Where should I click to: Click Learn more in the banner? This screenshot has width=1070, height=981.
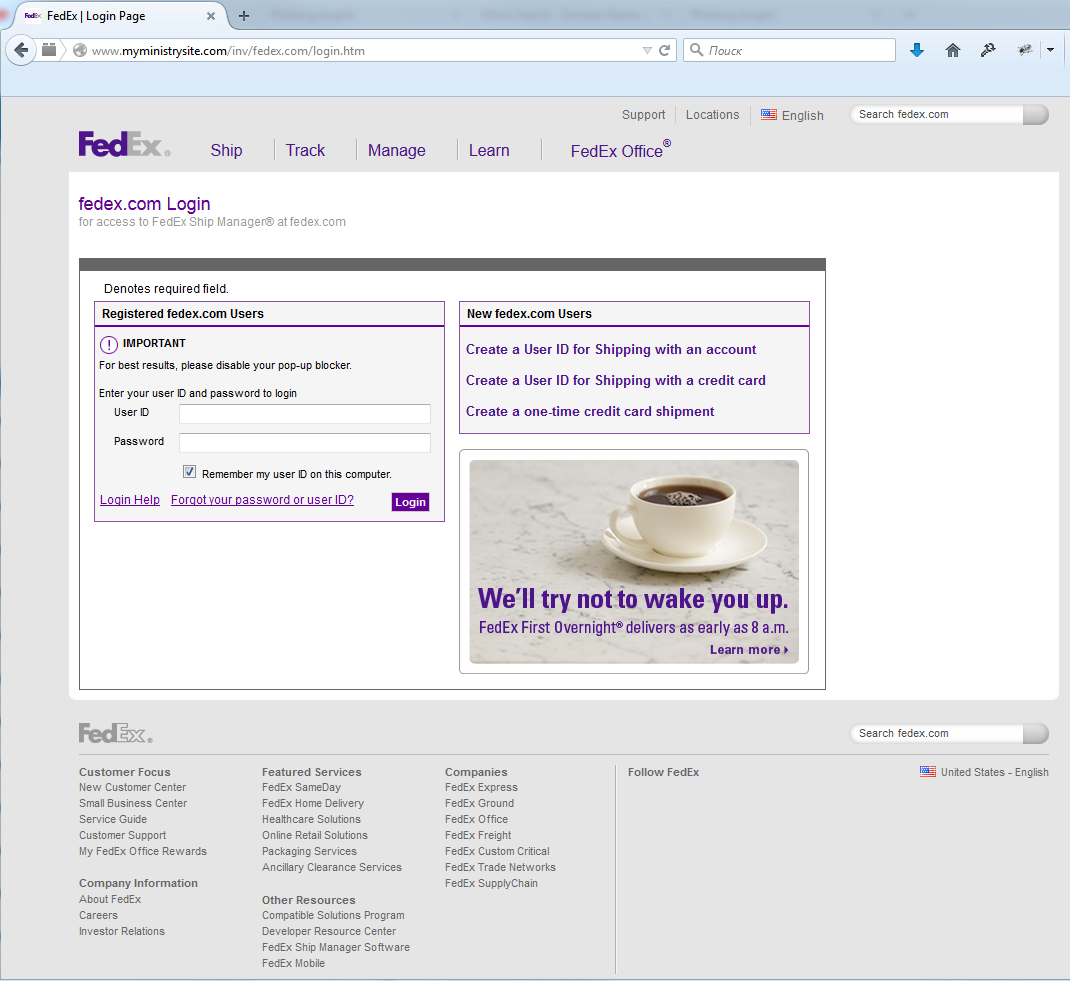pos(749,650)
